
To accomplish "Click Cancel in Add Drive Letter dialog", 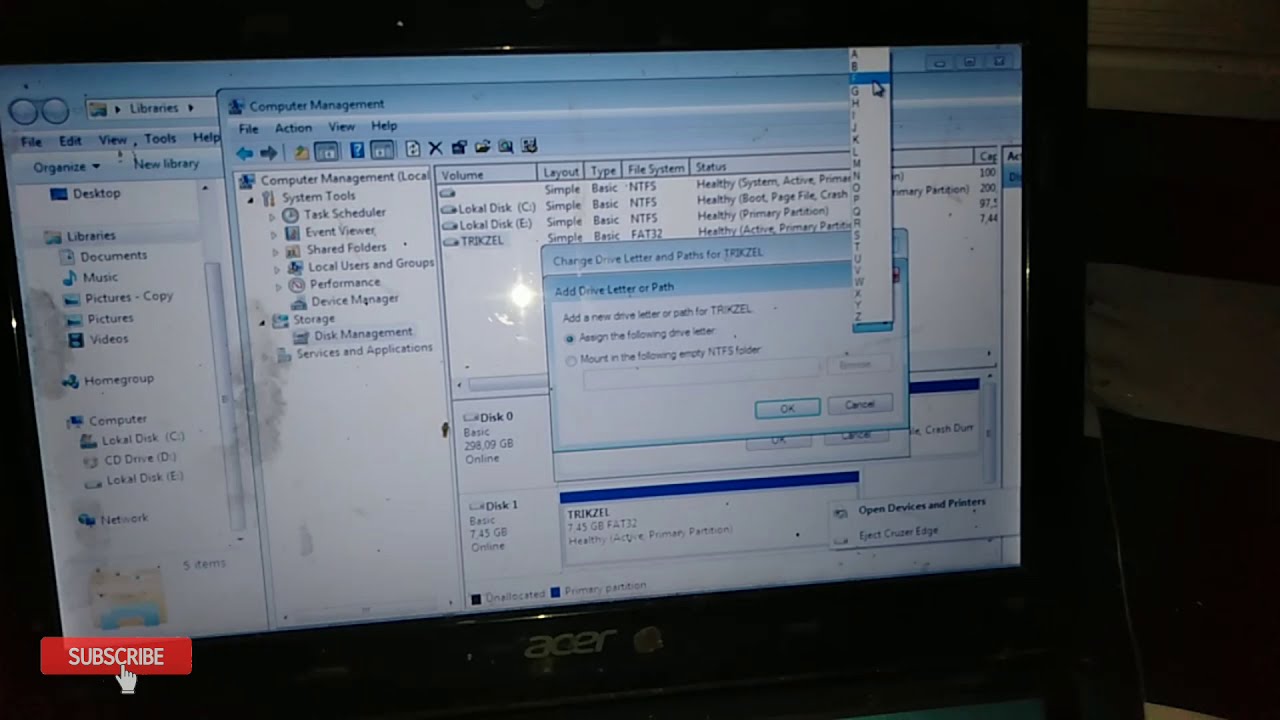I will pyautogui.click(x=859, y=404).
